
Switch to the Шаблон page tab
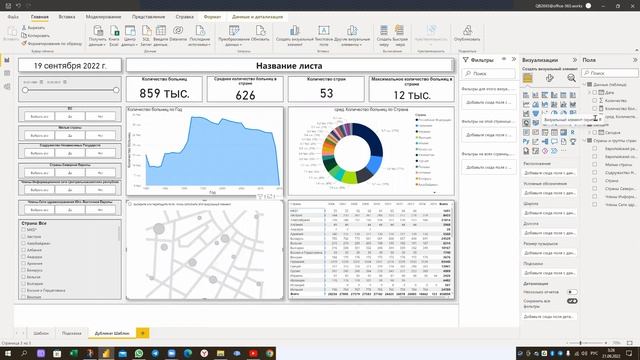pyautogui.click(x=41, y=333)
